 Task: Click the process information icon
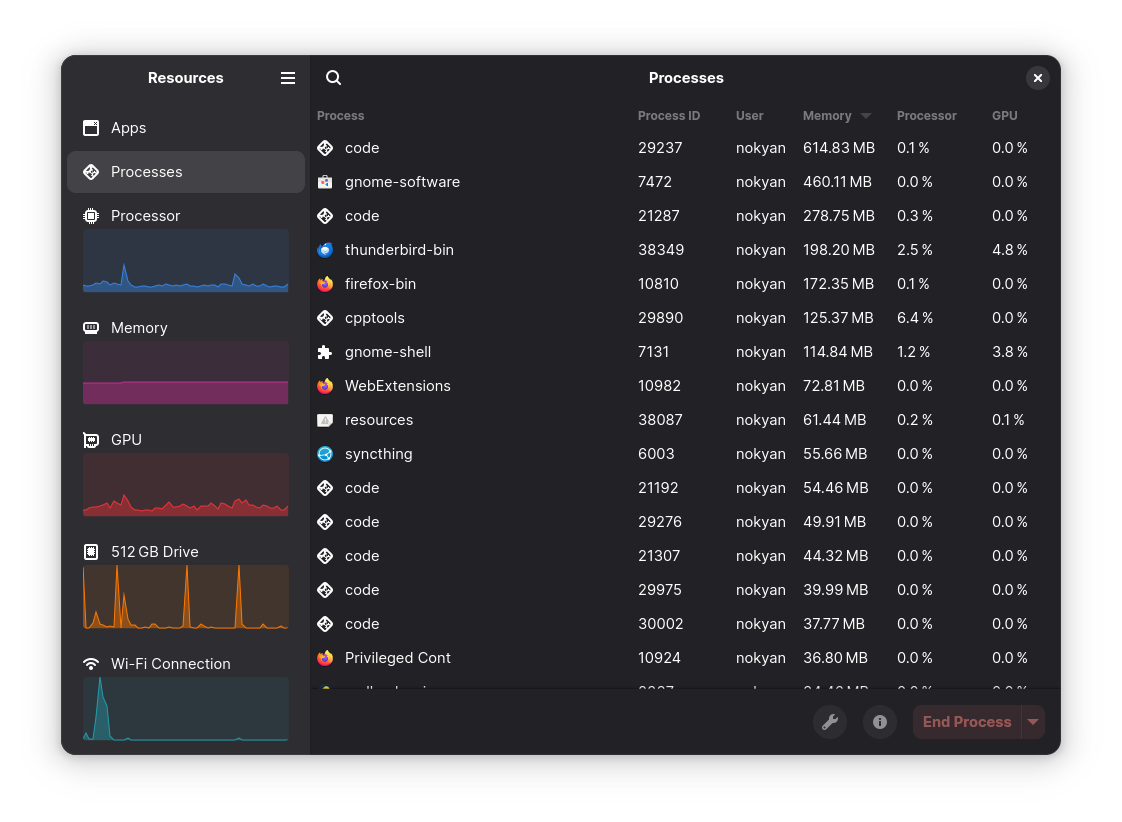[x=880, y=722]
